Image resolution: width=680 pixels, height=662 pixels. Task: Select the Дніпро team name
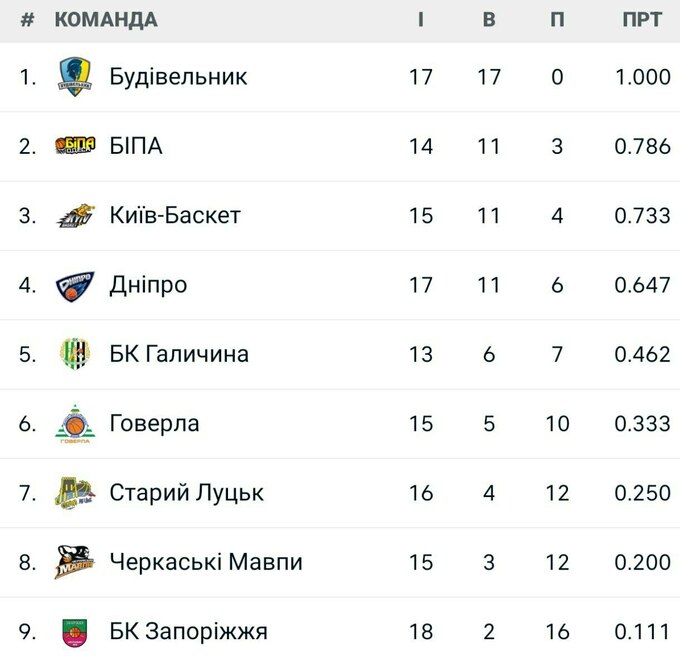148,285
